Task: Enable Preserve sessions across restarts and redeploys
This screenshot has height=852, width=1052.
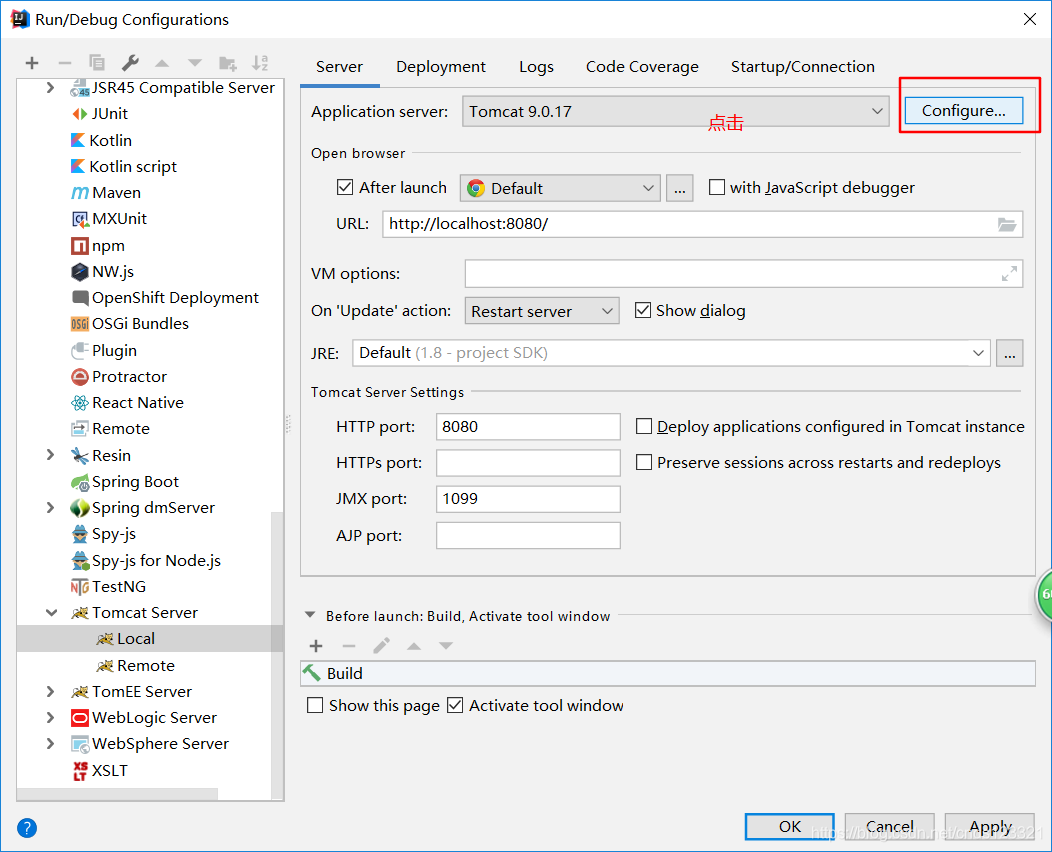Action: 644,462
